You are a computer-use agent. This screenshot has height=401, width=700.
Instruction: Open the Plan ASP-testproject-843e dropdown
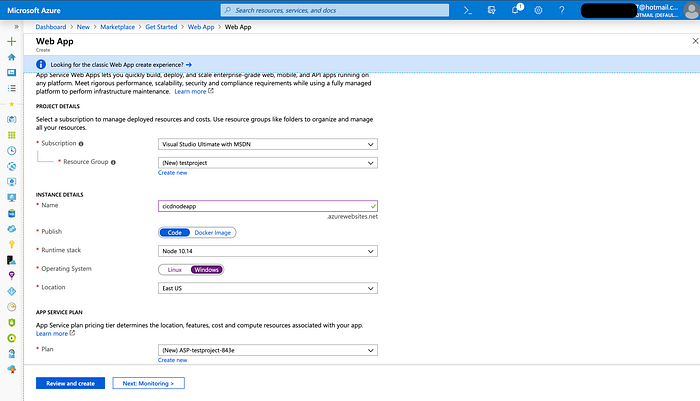268,350
